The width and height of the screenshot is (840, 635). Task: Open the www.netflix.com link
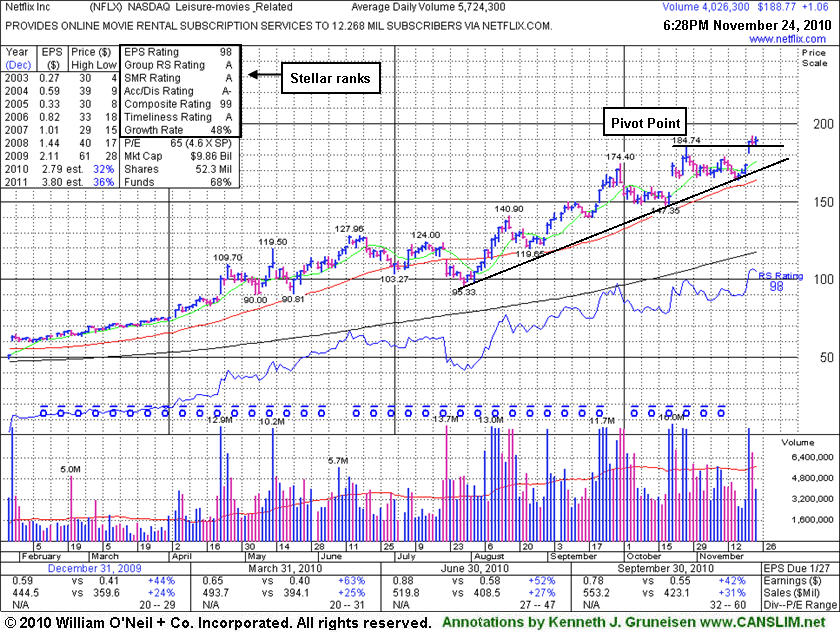[x=787, y=39]
